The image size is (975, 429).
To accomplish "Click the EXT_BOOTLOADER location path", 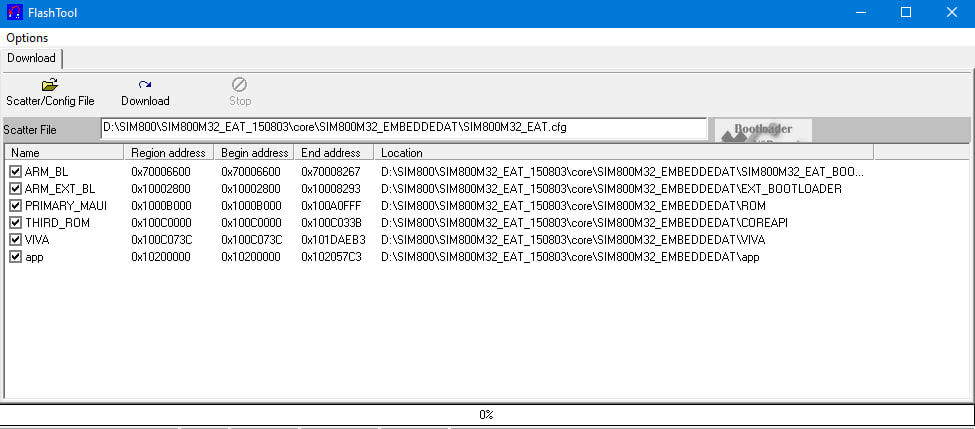I will pyautogui.click(x=611, y=188).
